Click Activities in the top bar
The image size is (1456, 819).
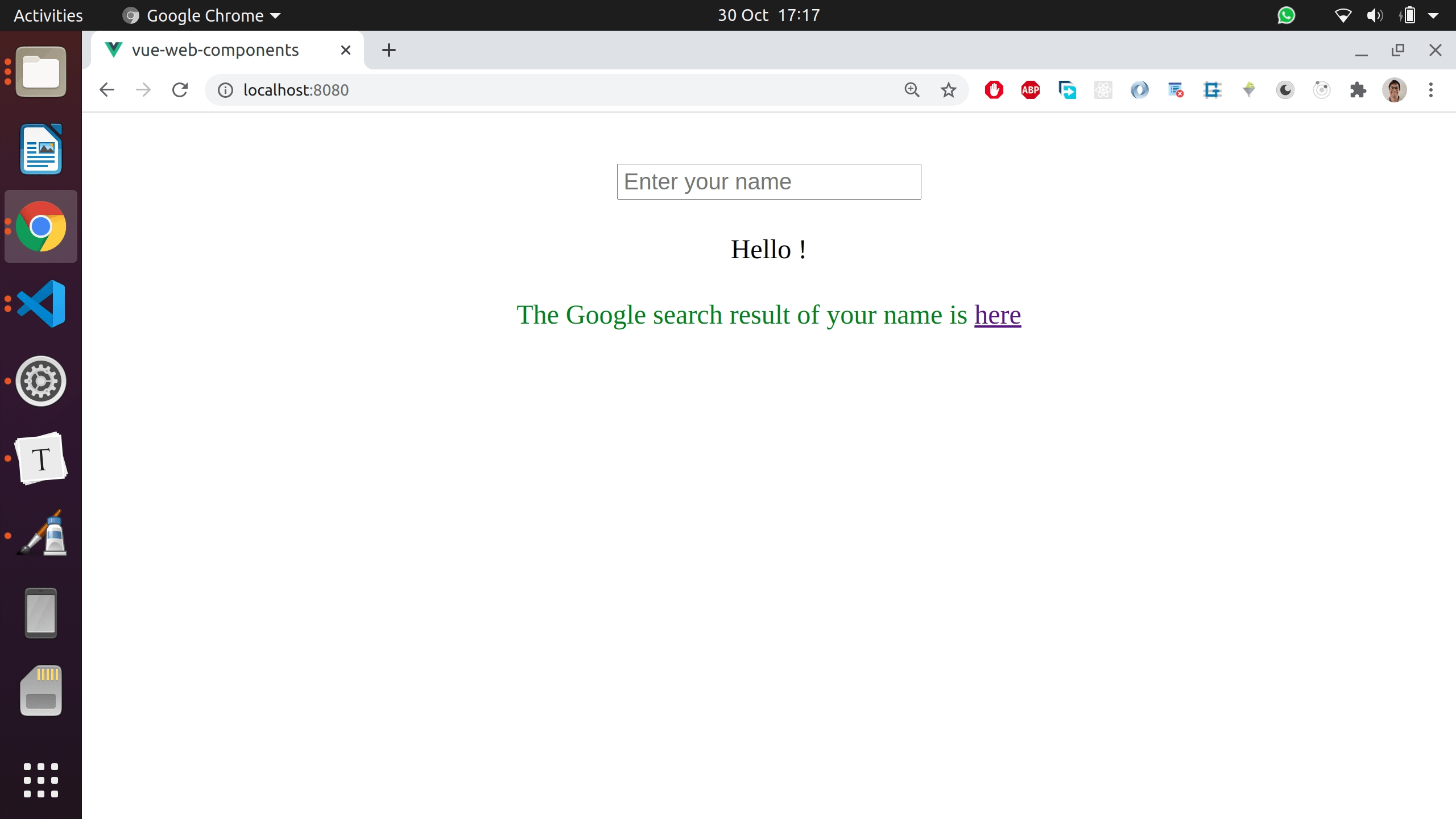coord(48,15)
